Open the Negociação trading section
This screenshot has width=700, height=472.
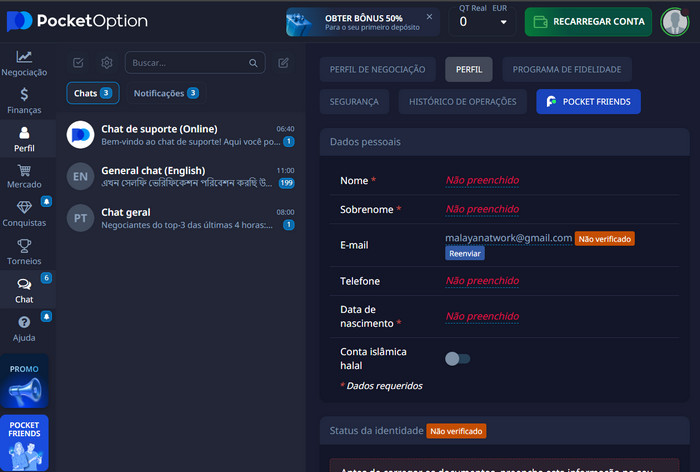pyautogui.click(x=24, y=63)
